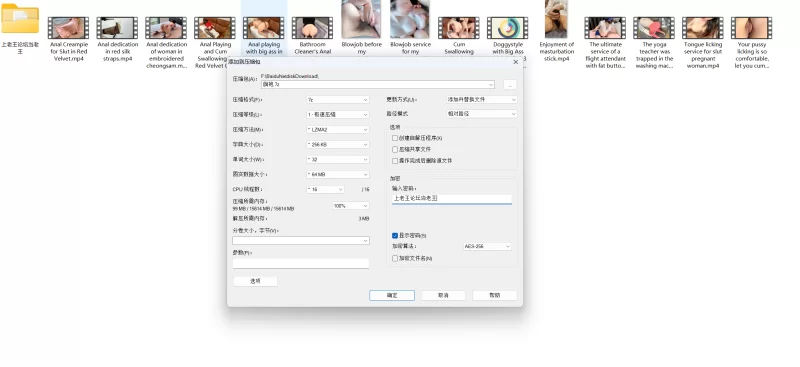Click the Options button at dialog bottom left
Image resolution: width=800 pixels, height=367 pixels.
pyautogui.click(x=255, y=281)
